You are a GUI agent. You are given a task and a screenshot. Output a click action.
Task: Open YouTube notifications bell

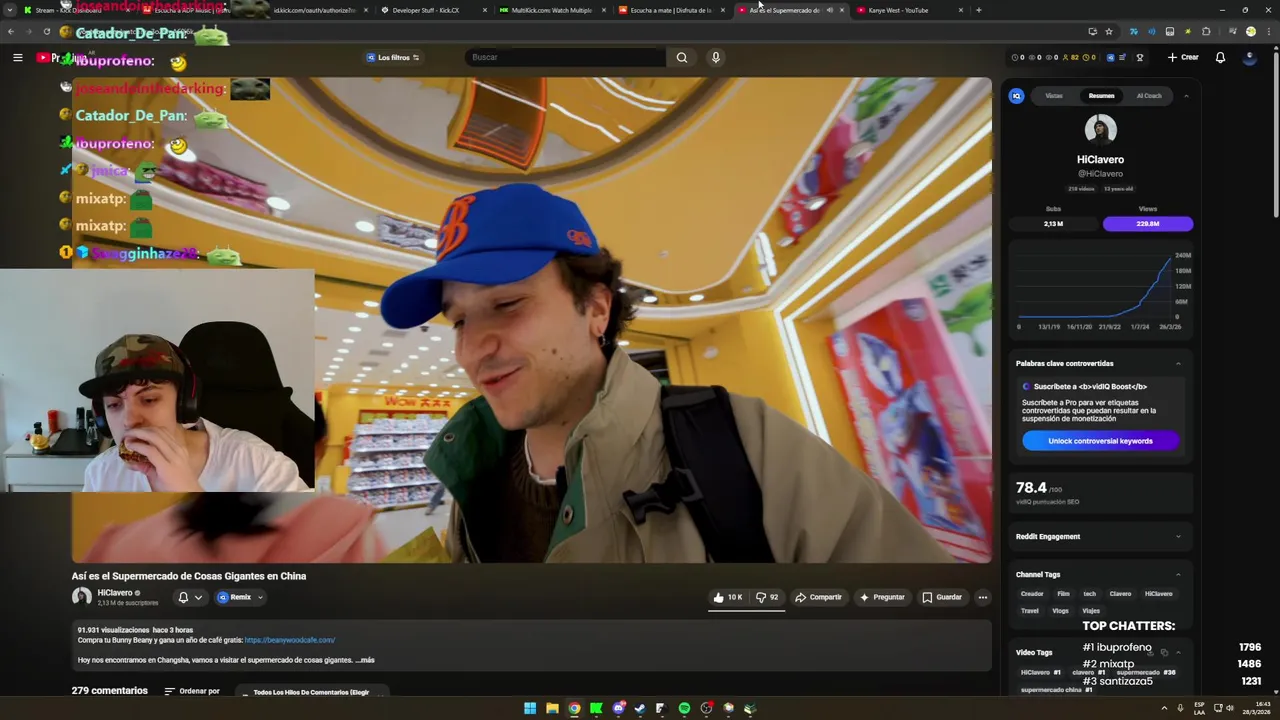[x=1220, y=57]
